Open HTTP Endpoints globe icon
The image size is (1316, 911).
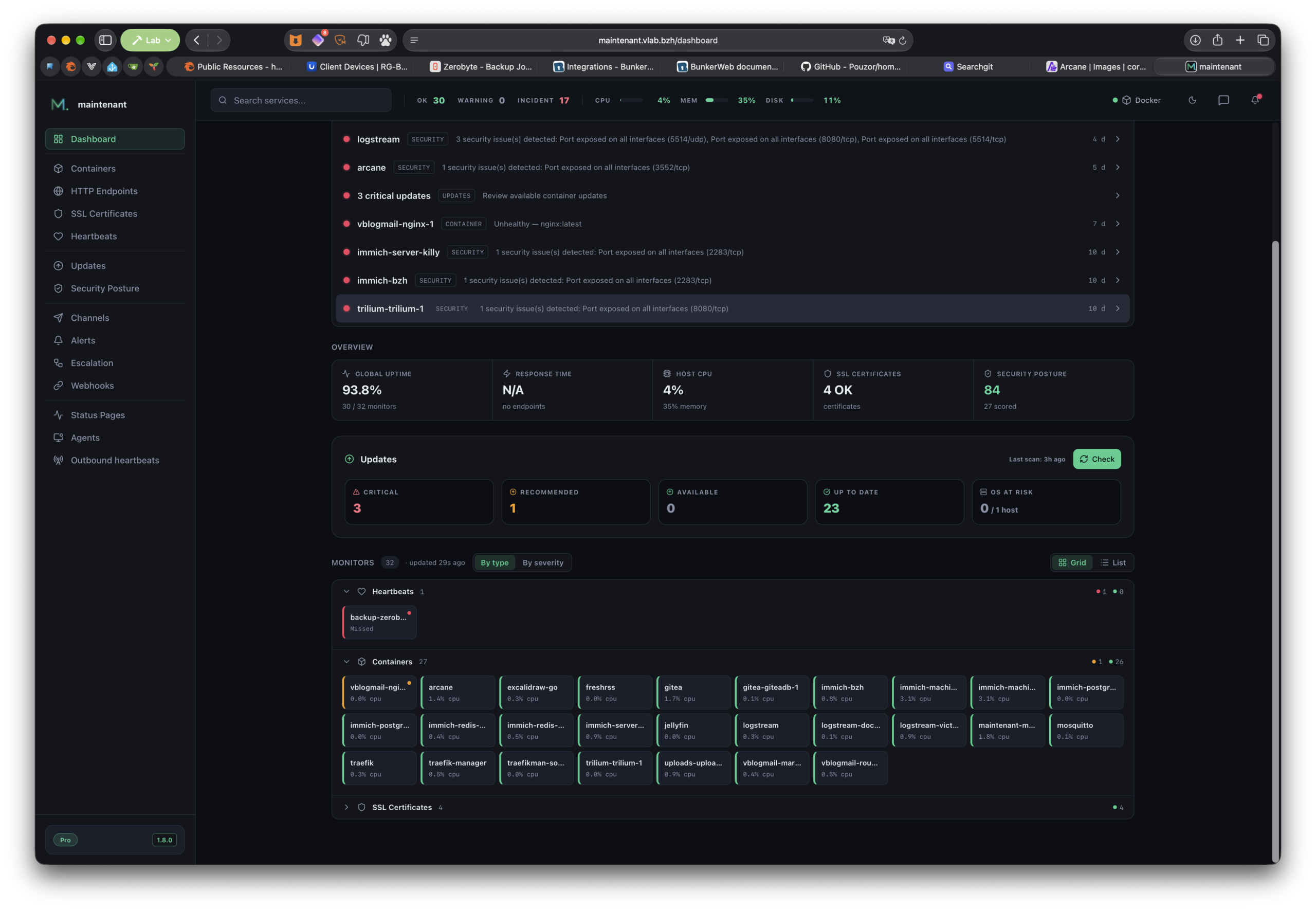[x=58, y=191]
